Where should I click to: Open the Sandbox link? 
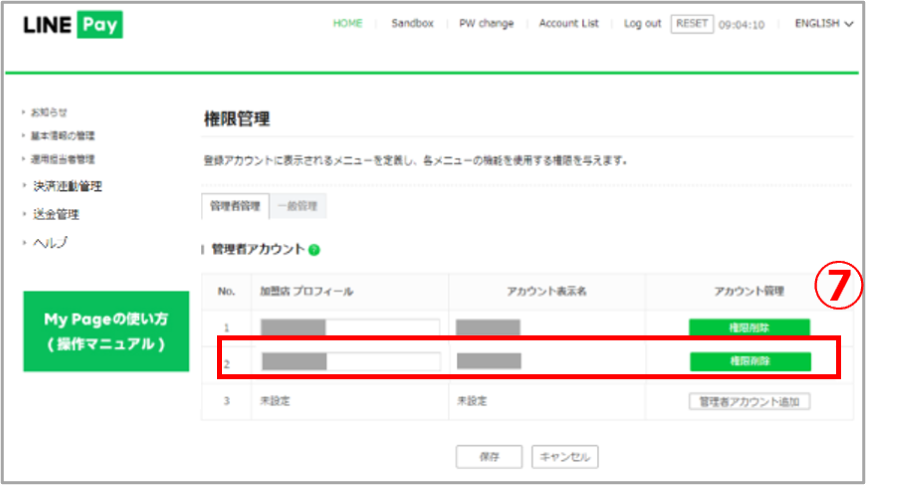412,24
